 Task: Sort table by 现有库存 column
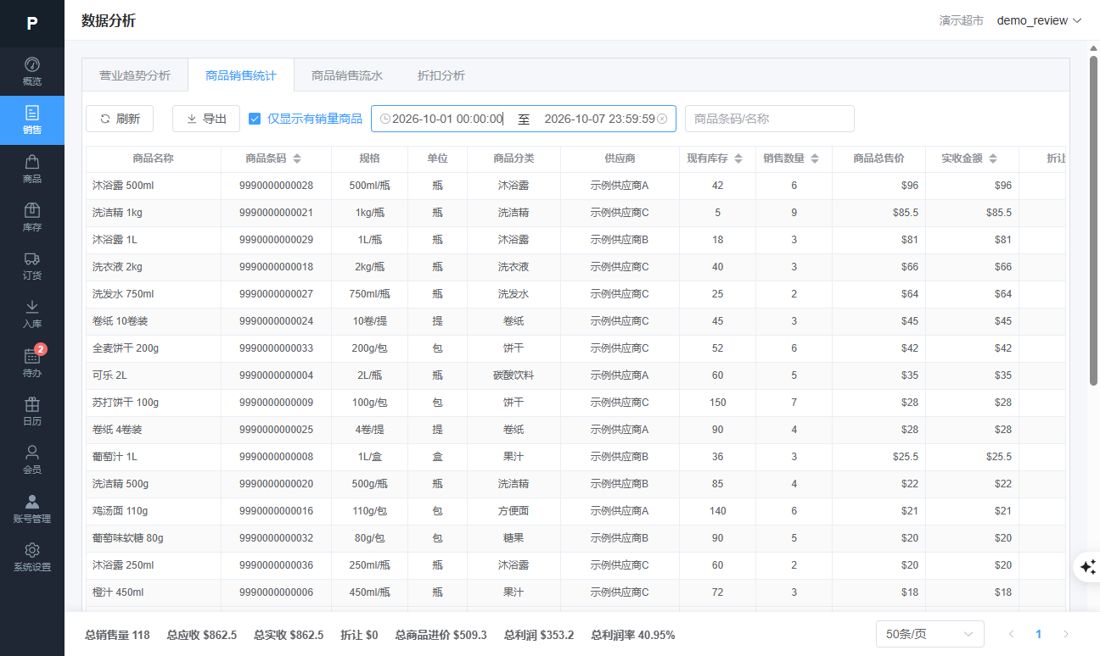pyautogui.click(x=738, y=159)
